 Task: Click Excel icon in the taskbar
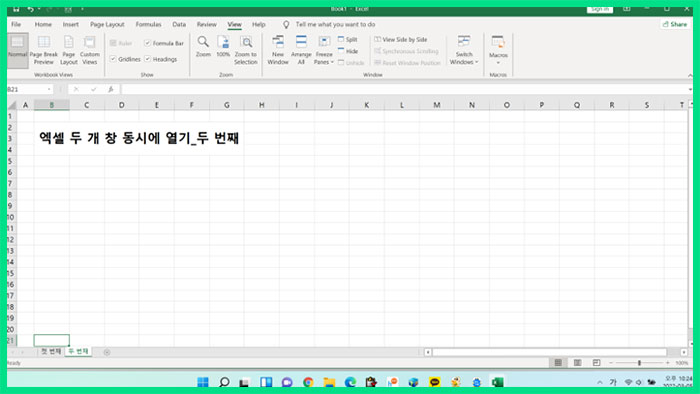click(x=497, y=382)
